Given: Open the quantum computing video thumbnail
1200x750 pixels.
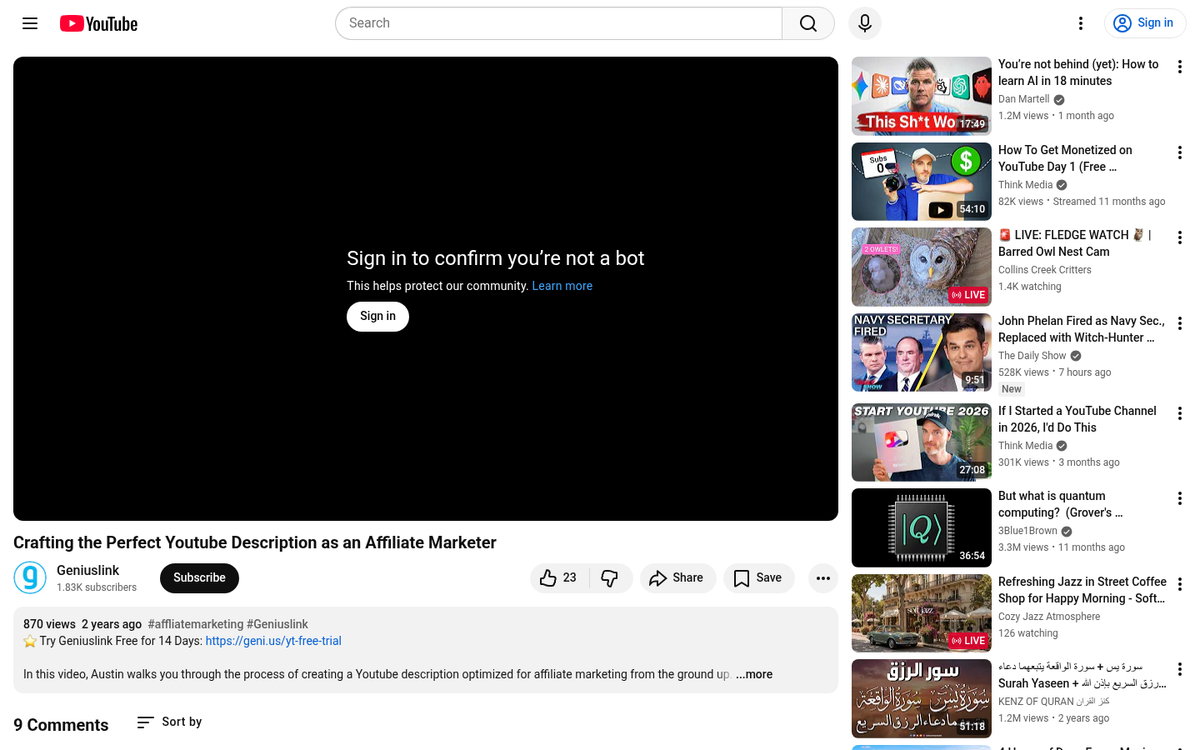Looking at the screenshot, I should click(x=920, y=527).
